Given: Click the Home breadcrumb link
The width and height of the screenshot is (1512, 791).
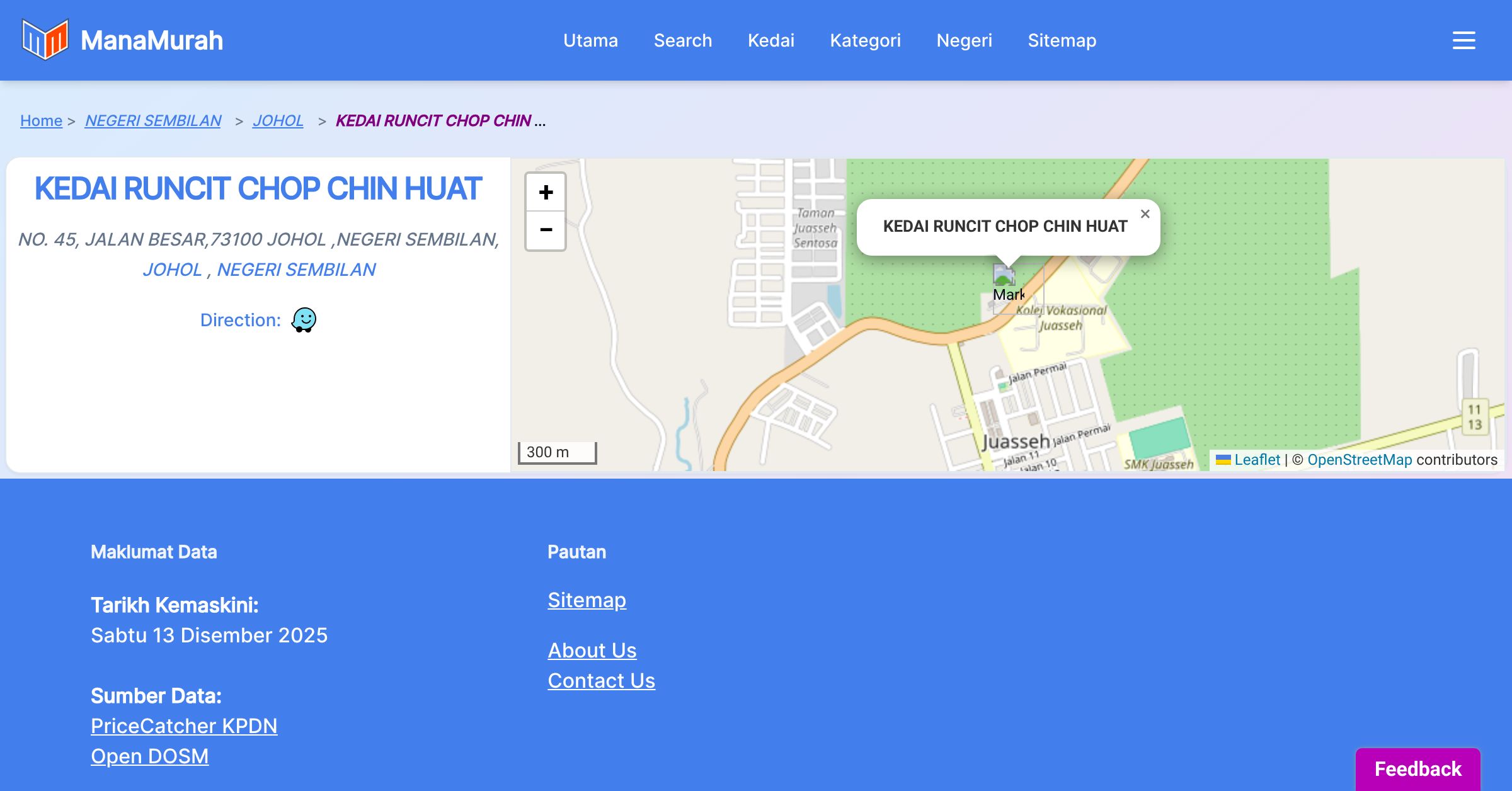Looking at the screenshot, I should point(41,120).
